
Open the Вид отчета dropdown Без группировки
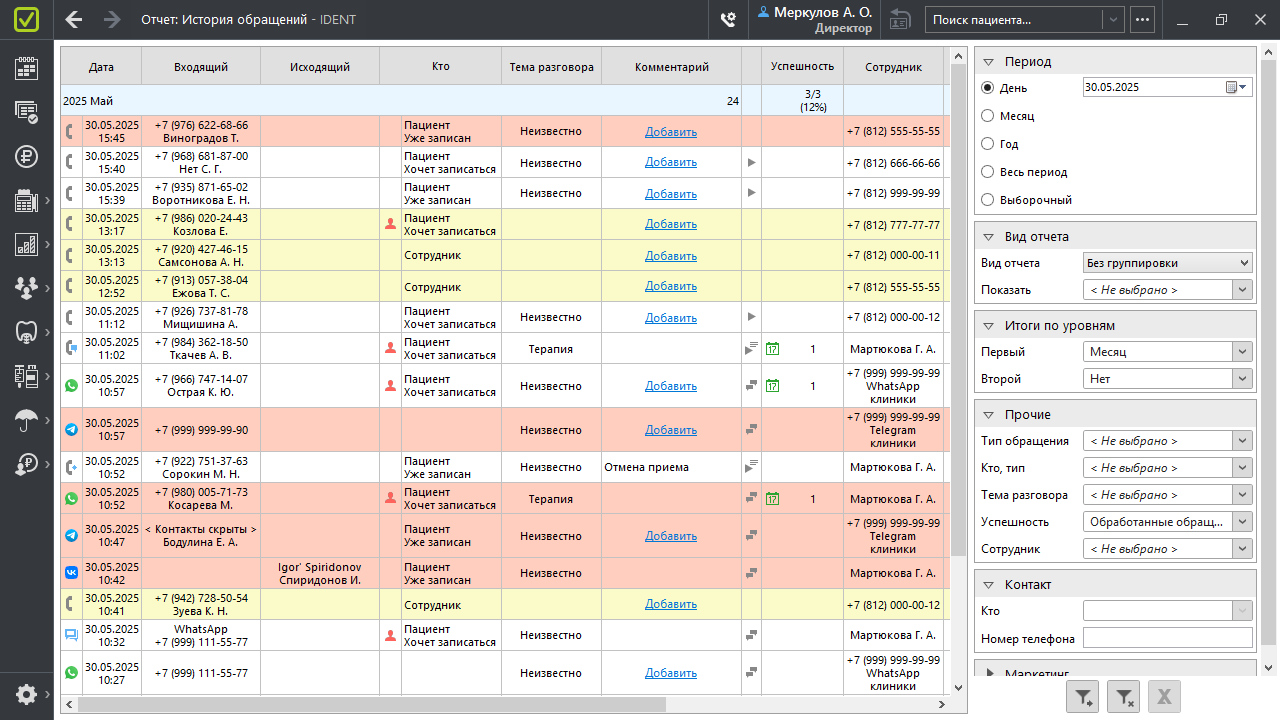click(1167, 263)
